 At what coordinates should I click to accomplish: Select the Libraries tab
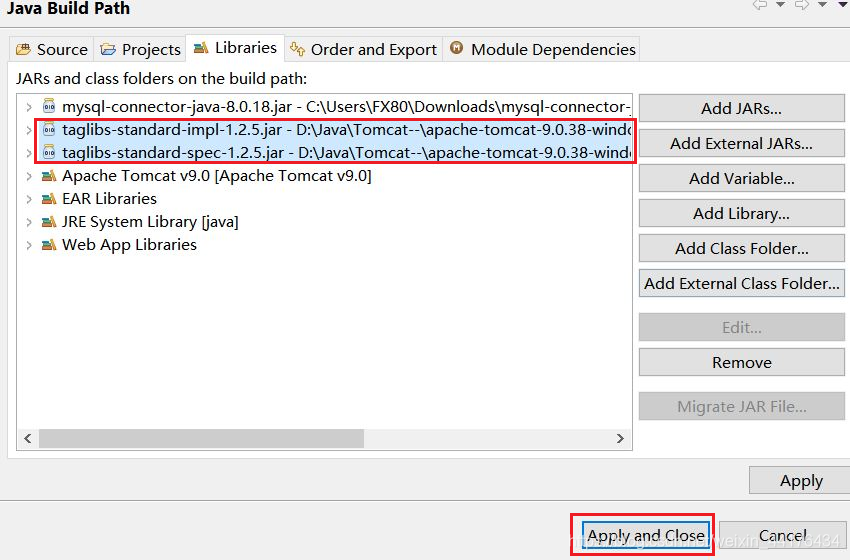pyautogui.click(x=235, y=48)
